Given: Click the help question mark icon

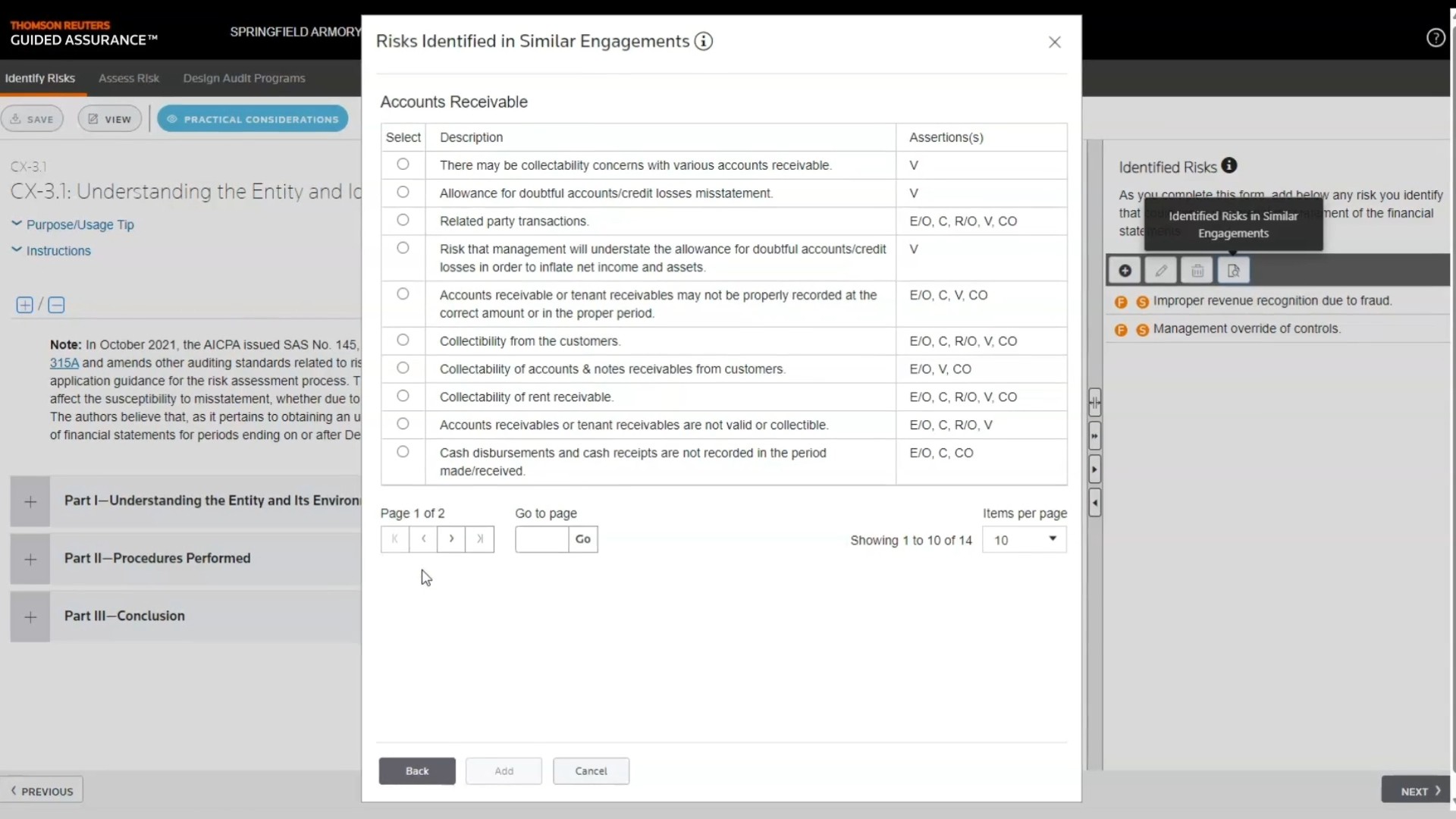Looking at the screenshot, I should pyautogui.click(x=1435, y=38).
